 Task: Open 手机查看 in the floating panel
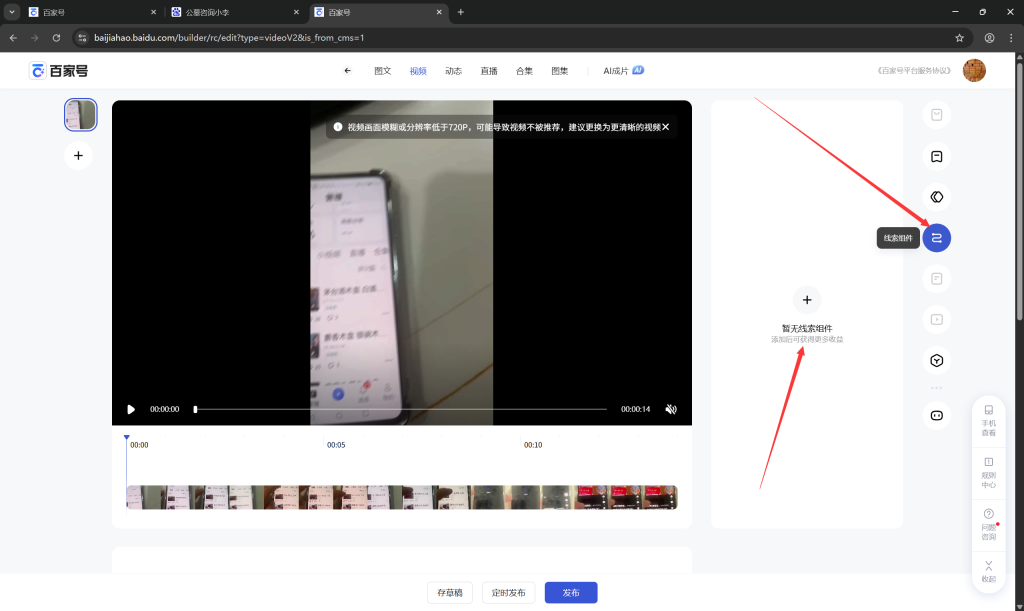[x=988, y=419]
